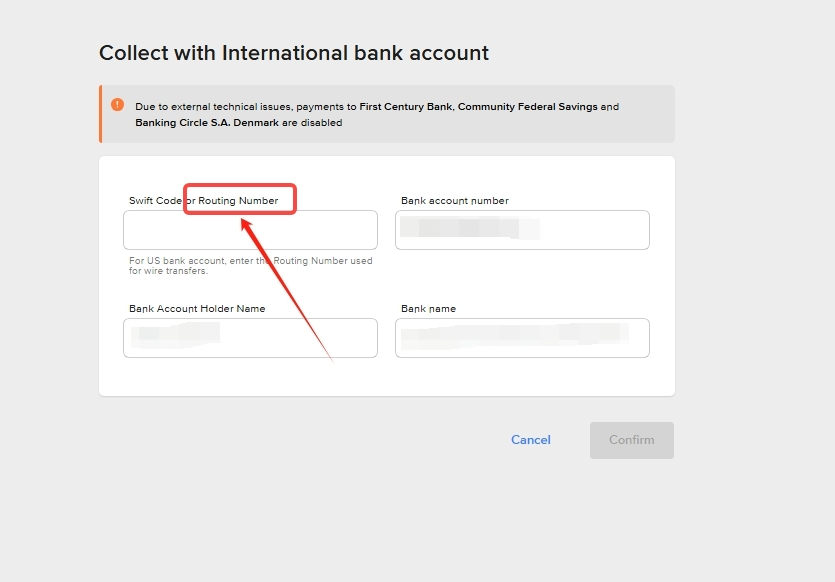The image size is (835, 582).
Task: Click into the Bank name input field
Action: pos(522,338)
